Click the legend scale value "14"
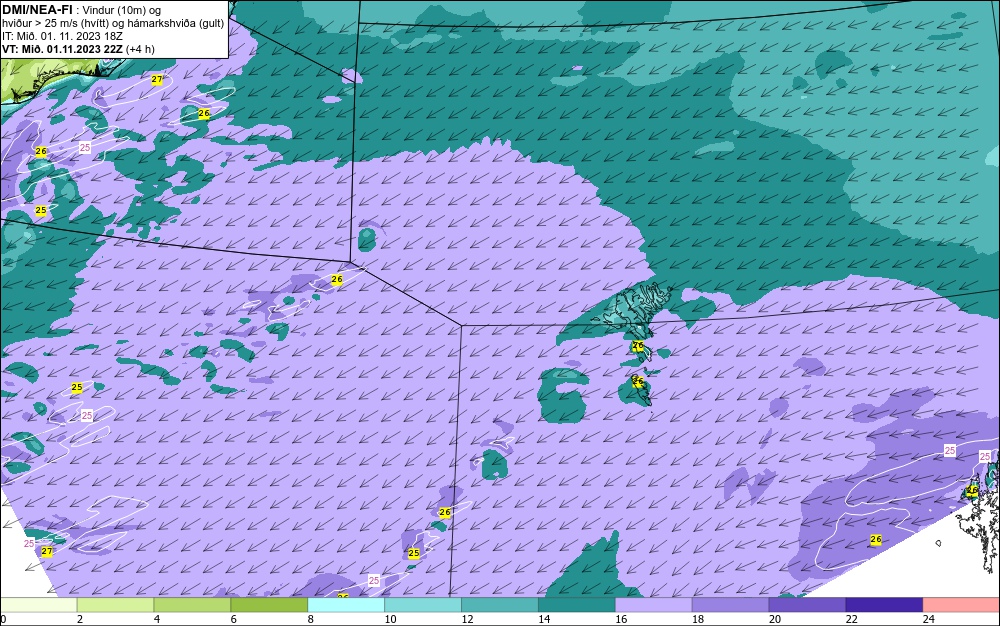This screenshot has height=626, width=1000. point(544,619)
